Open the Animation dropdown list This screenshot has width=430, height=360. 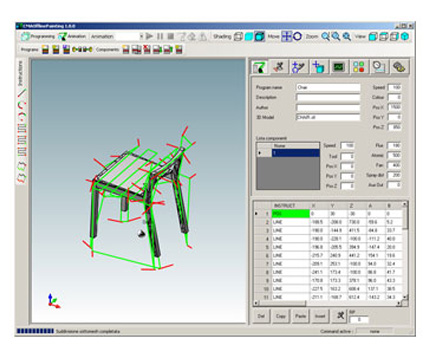tap(141, 36)
